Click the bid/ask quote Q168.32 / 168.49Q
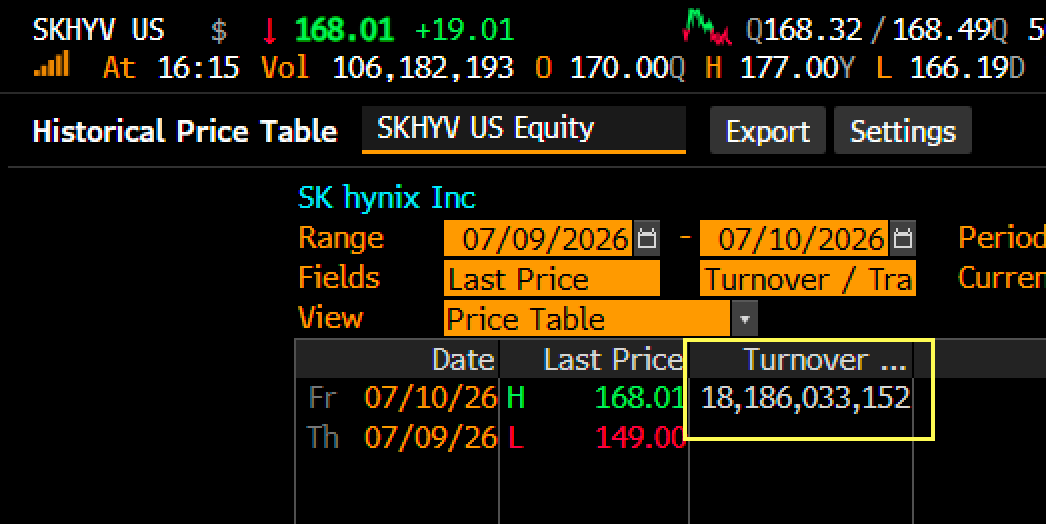This screenshot has height=524, width=1046. point(877,30)
